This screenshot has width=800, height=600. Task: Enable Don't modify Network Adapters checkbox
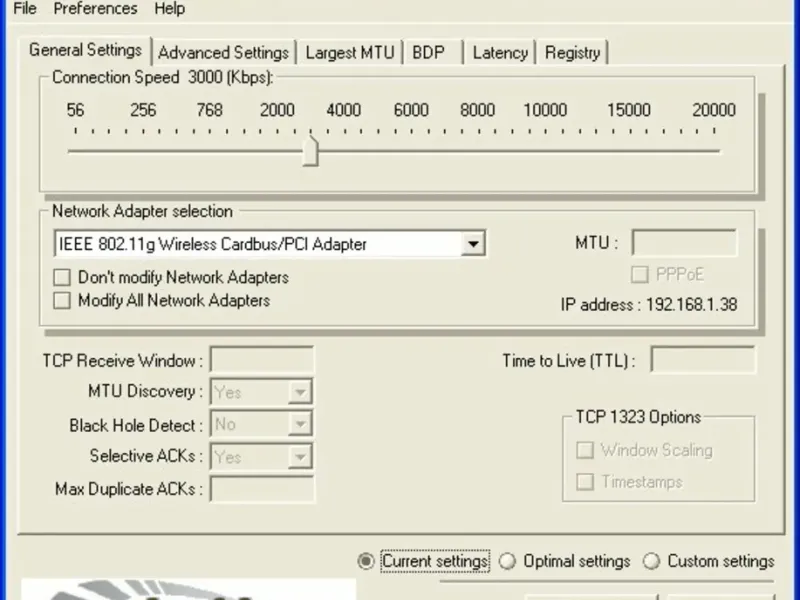(62, 277)
